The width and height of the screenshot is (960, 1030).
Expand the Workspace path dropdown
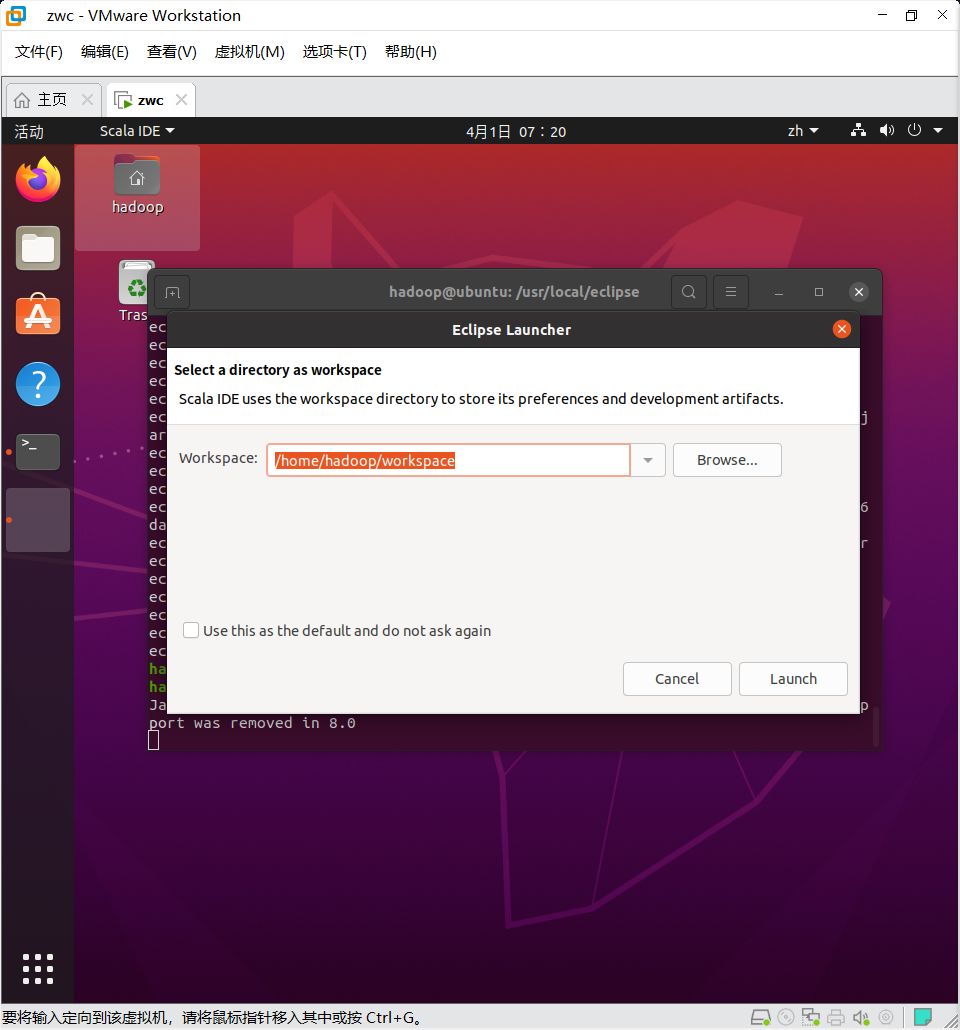pos(648,460)
